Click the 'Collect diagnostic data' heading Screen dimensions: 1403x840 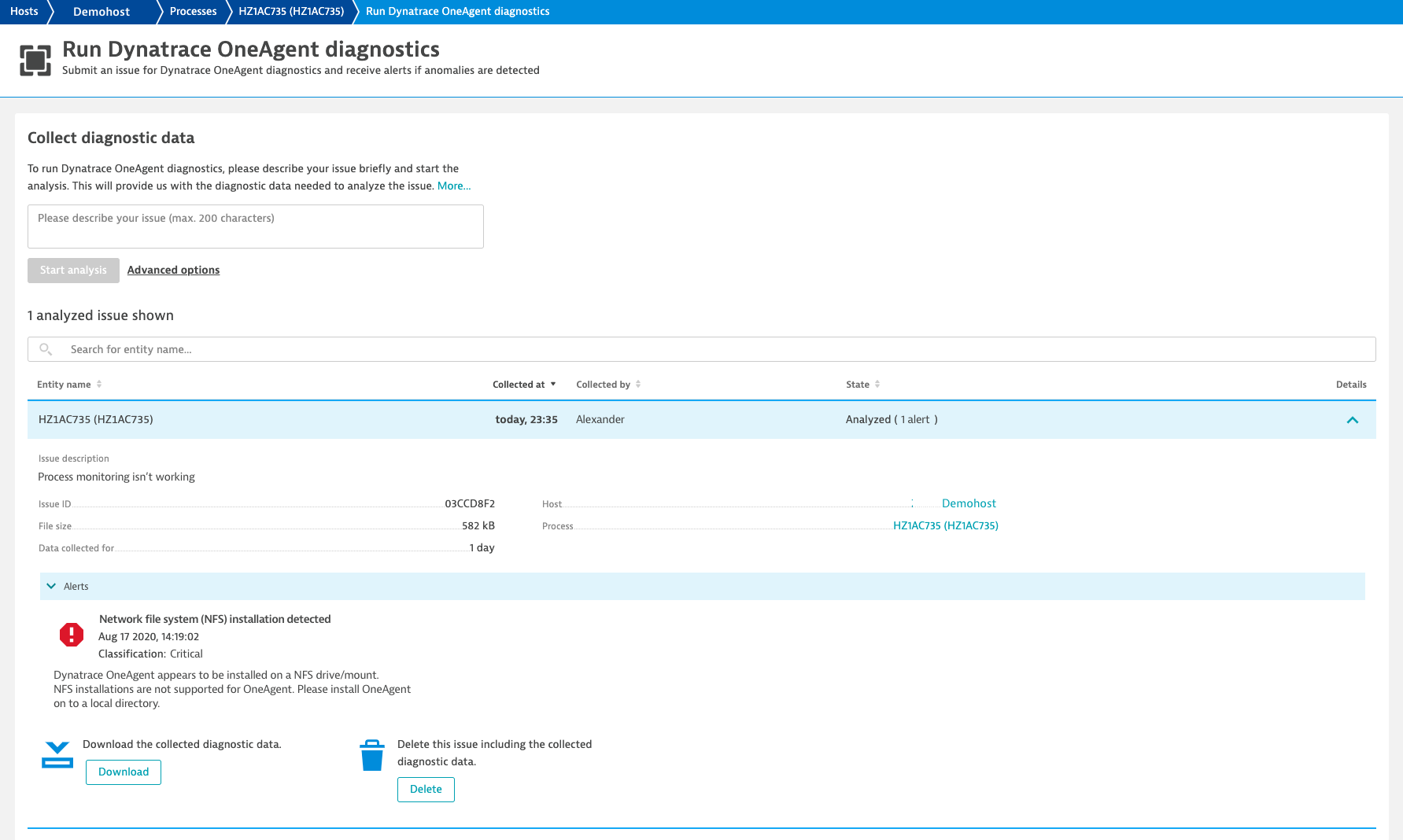pyautogui.click(x=111, y=138)
